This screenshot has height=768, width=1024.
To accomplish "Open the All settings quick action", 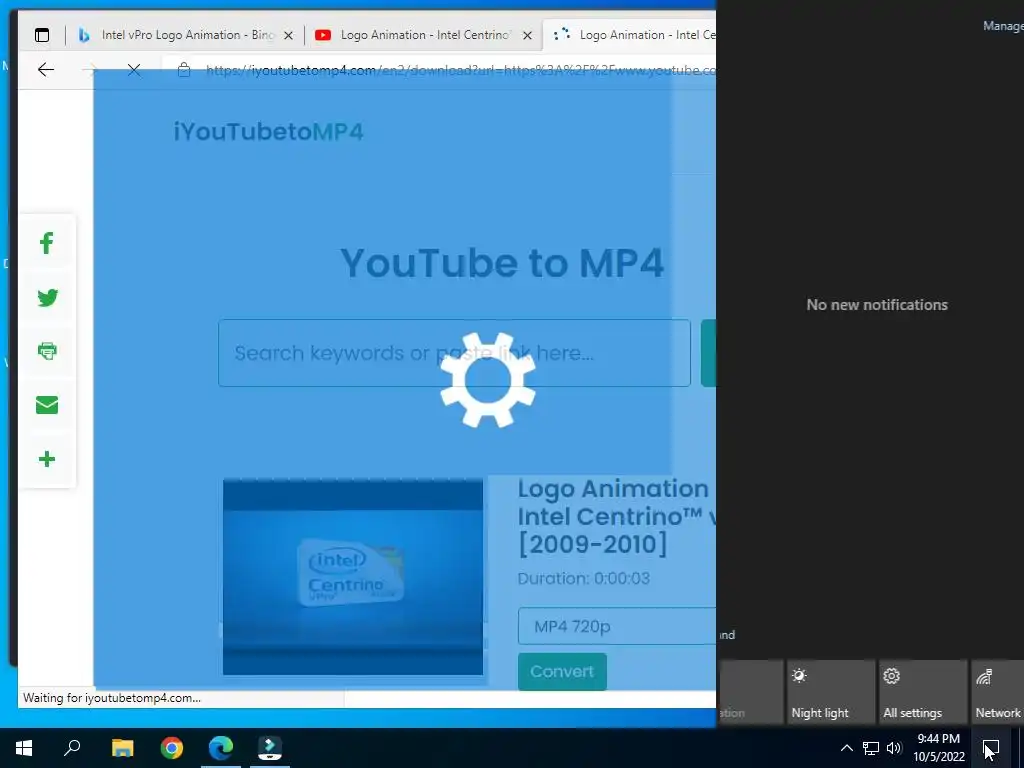I will coord(922,692).
